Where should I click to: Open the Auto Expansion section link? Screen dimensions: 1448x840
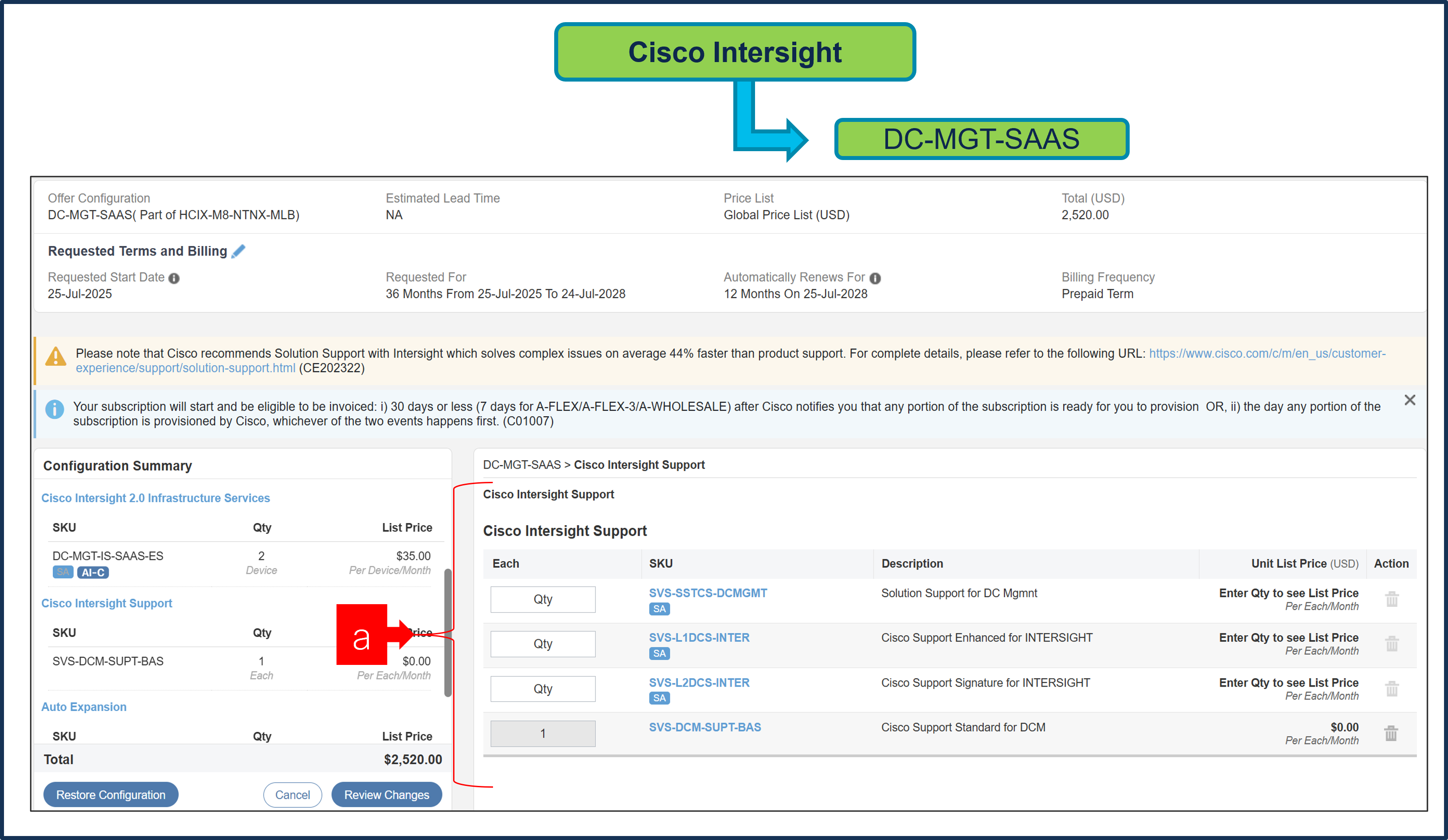click(84, 707)
